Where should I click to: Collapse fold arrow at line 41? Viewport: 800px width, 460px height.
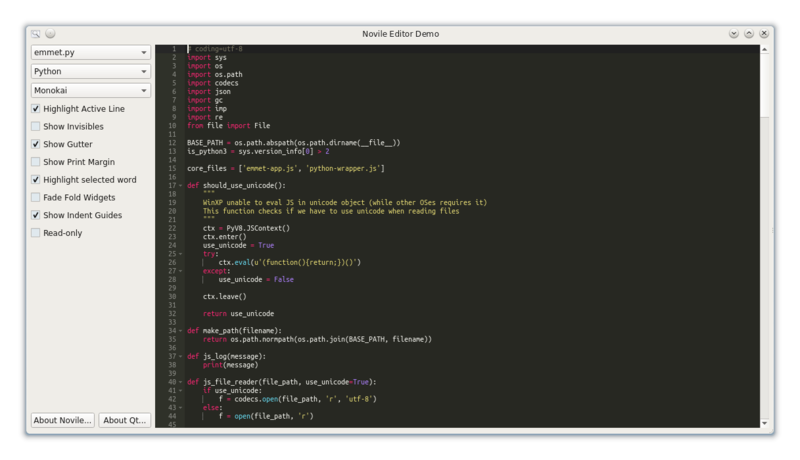point(181,391)
